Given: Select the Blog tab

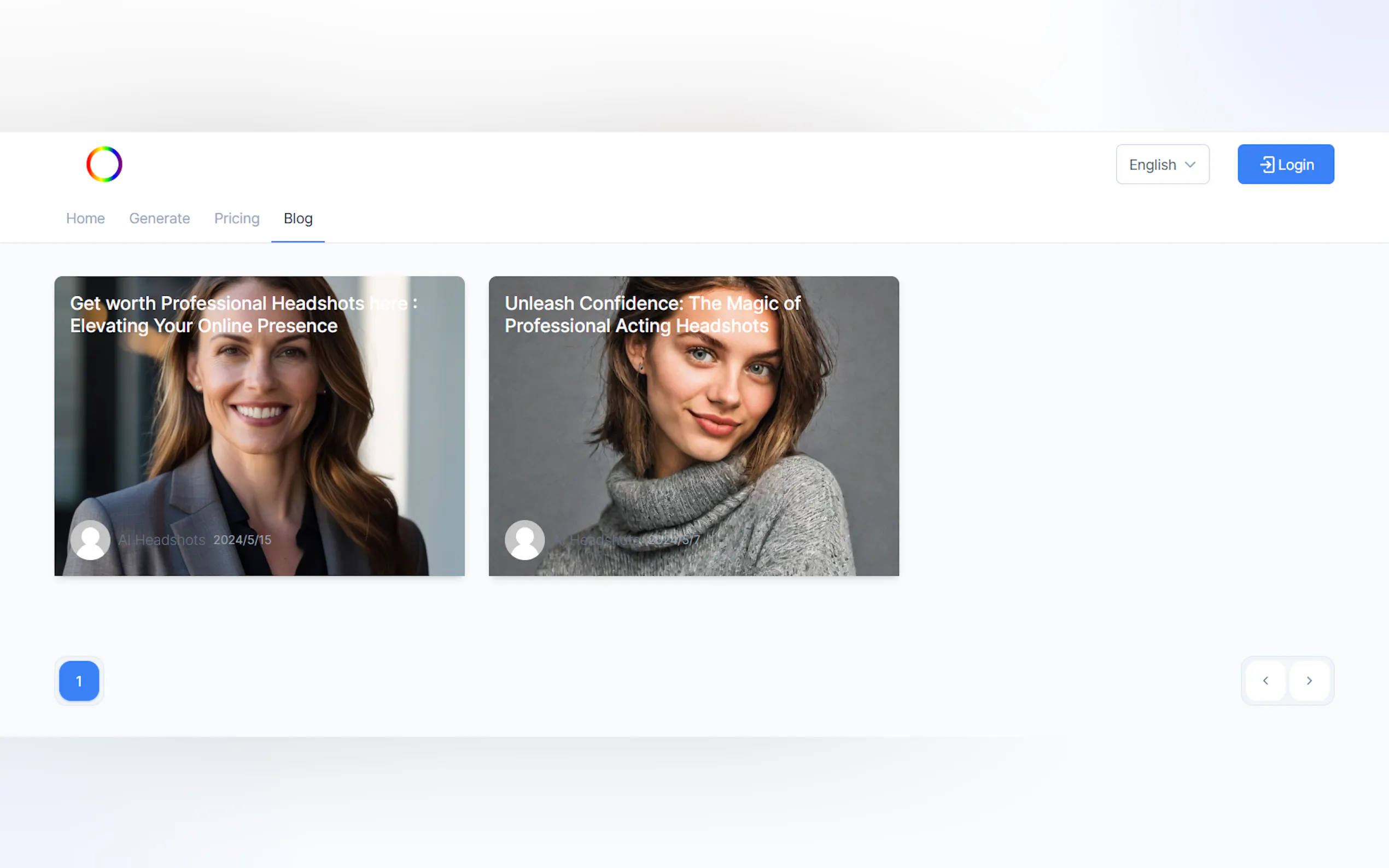Looking at the screenshot, I should pyautogui.click(x=297, y=219).
